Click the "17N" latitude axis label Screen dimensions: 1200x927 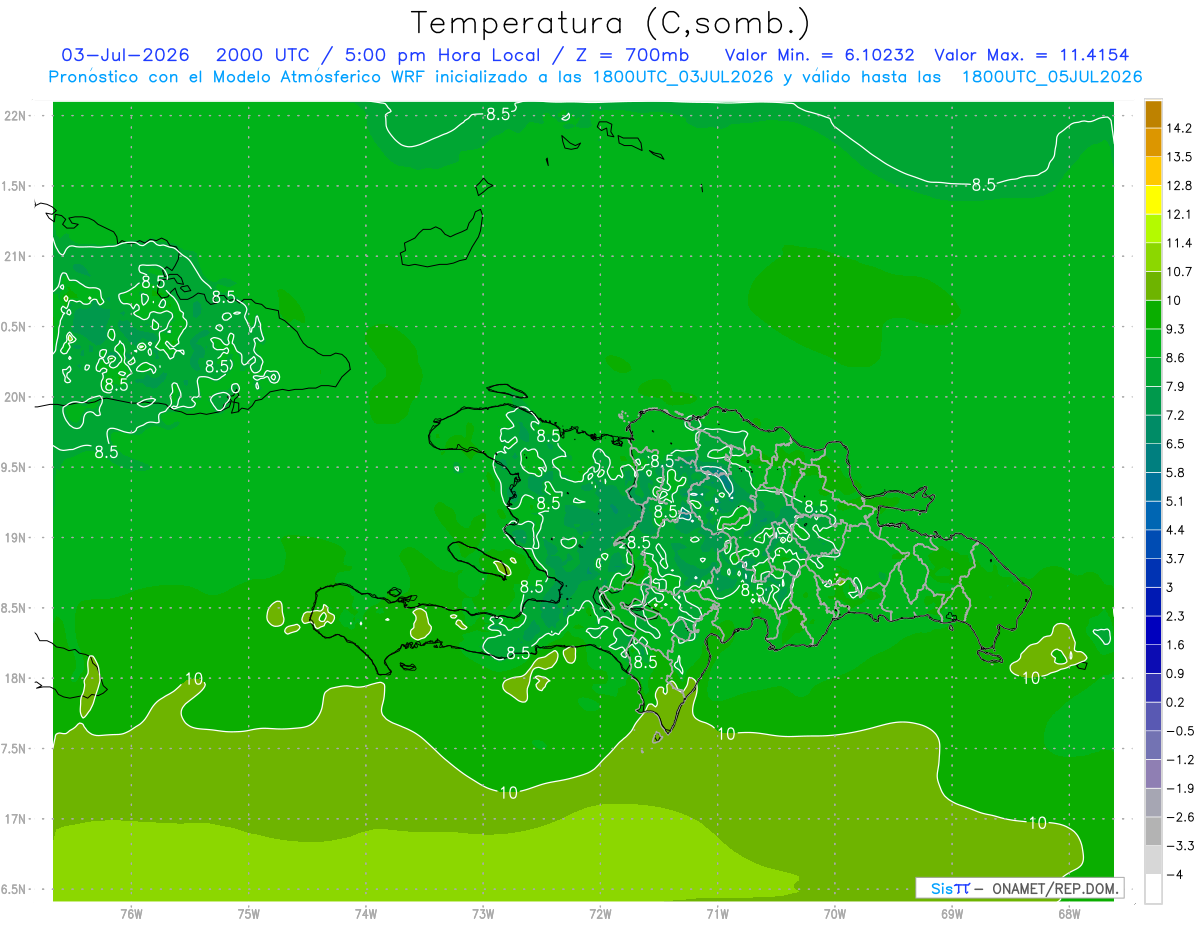(17, 819)
